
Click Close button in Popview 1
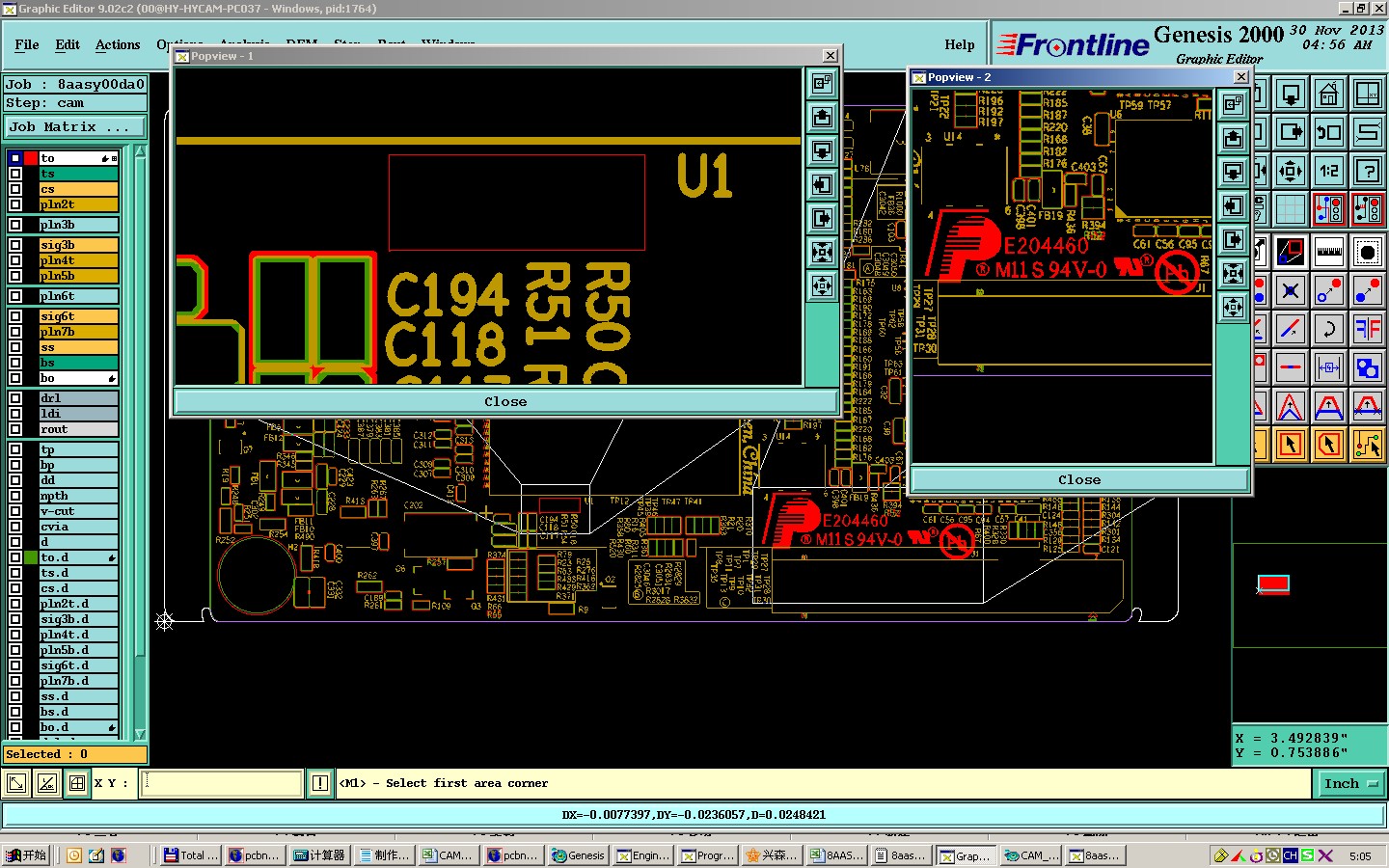tap(505, 401)
